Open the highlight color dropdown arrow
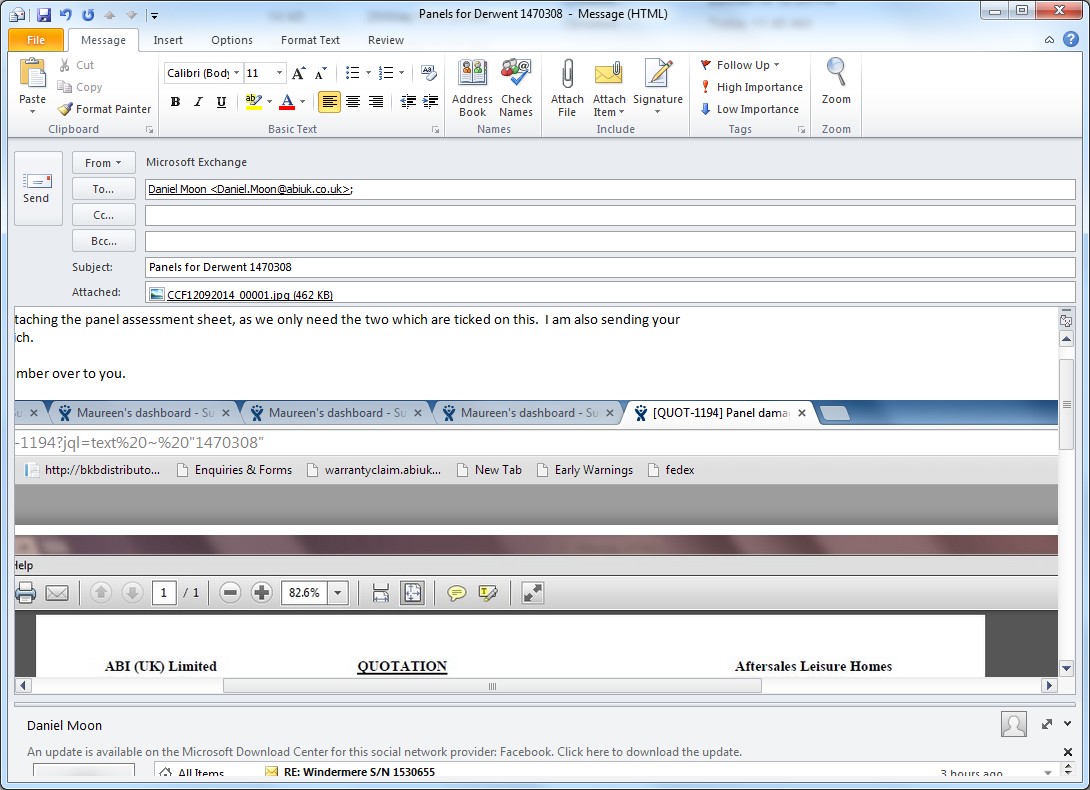The height and width of the screenshot is (790, 1090). [x=269, y=102]
